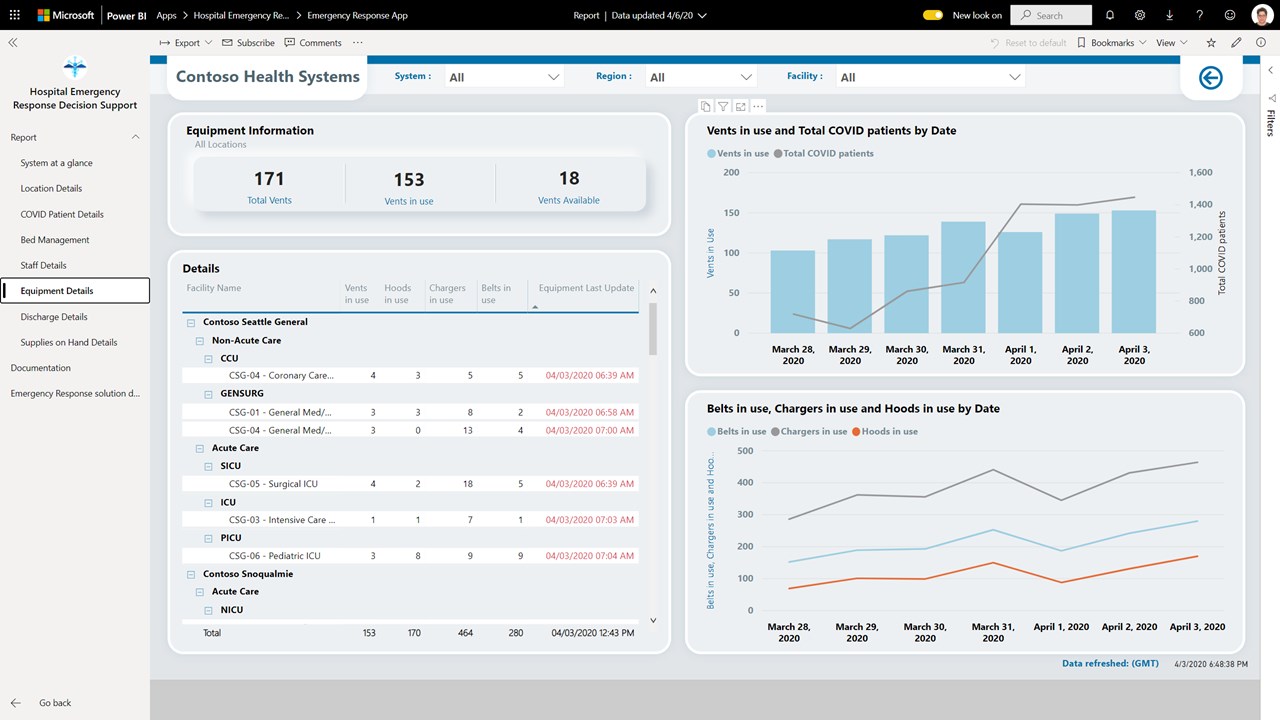Open Supplies on Hand Details page

(69, 342)
